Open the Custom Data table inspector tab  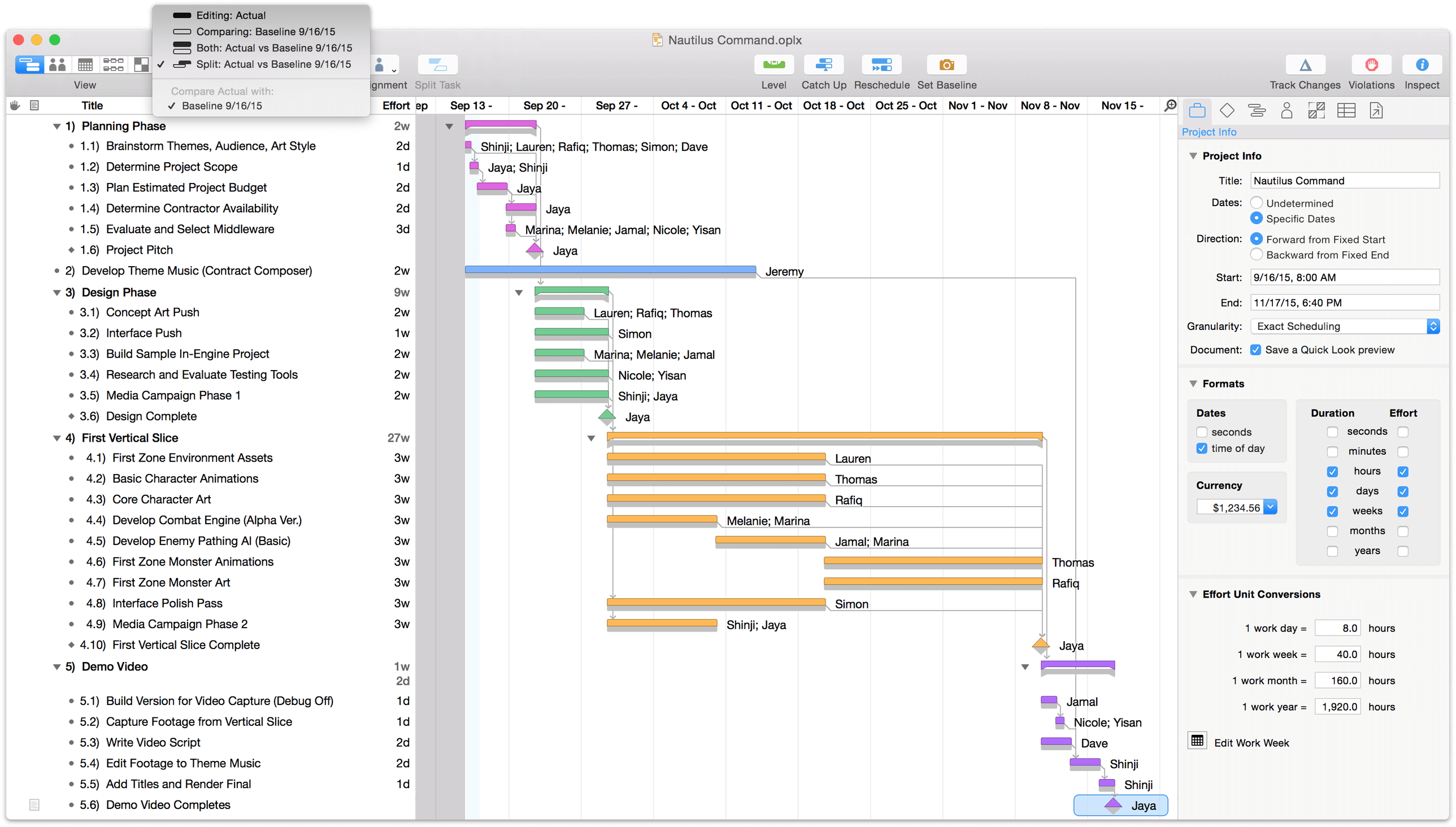tap(1346, 110)
